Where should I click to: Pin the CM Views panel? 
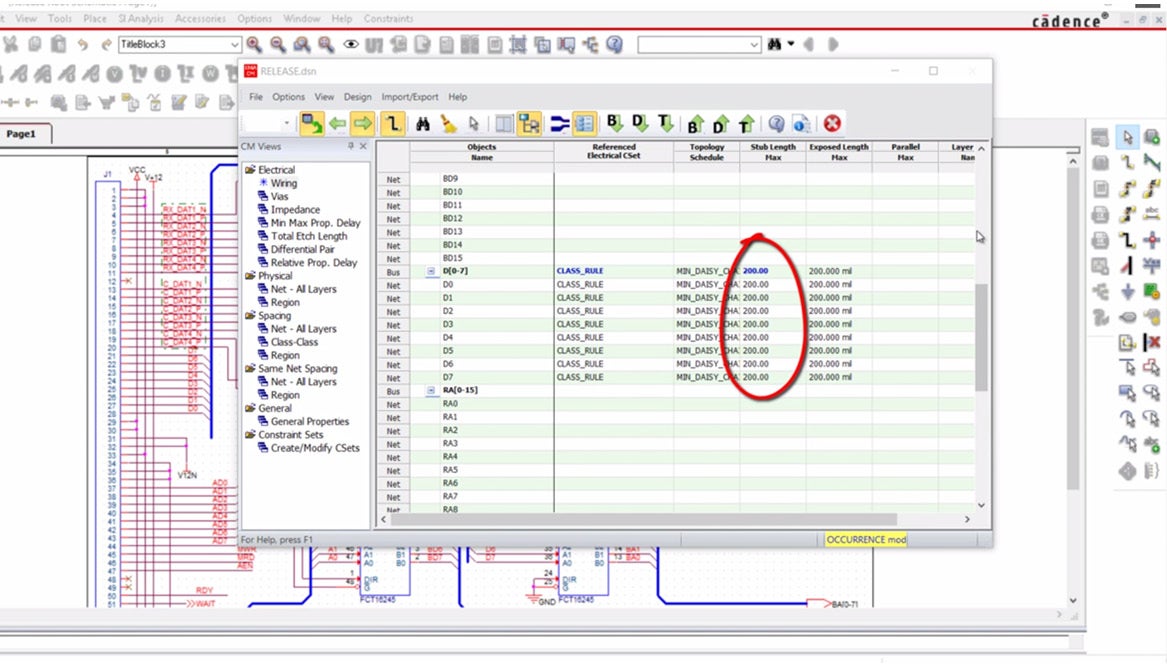coord(351,147)
